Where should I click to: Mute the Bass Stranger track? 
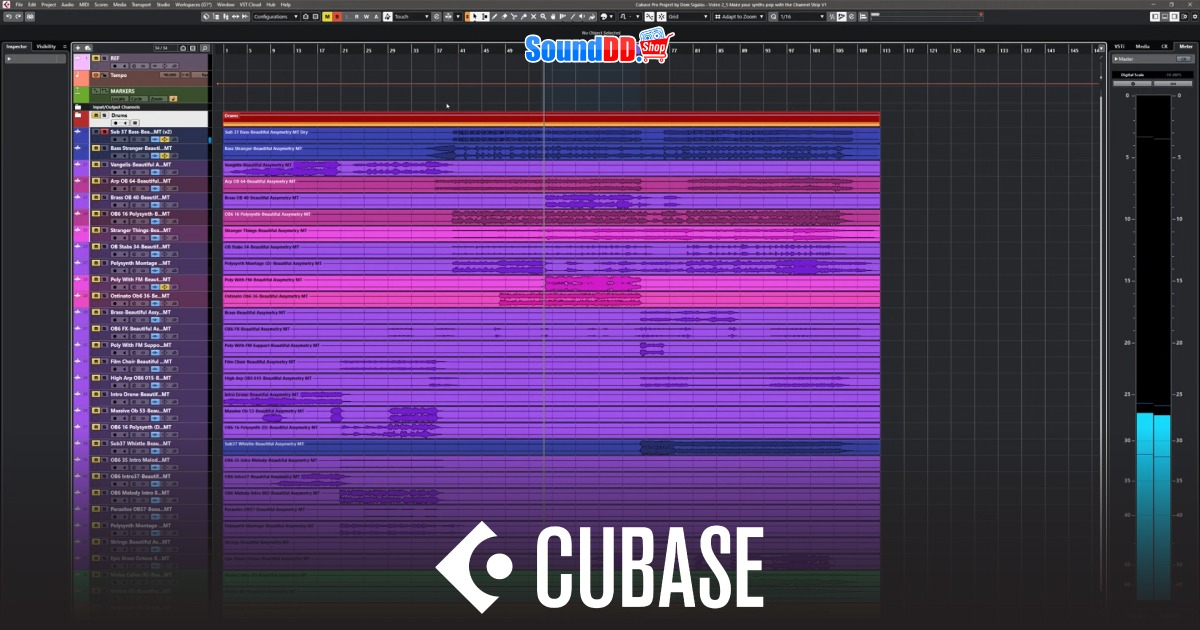point(96,148)
